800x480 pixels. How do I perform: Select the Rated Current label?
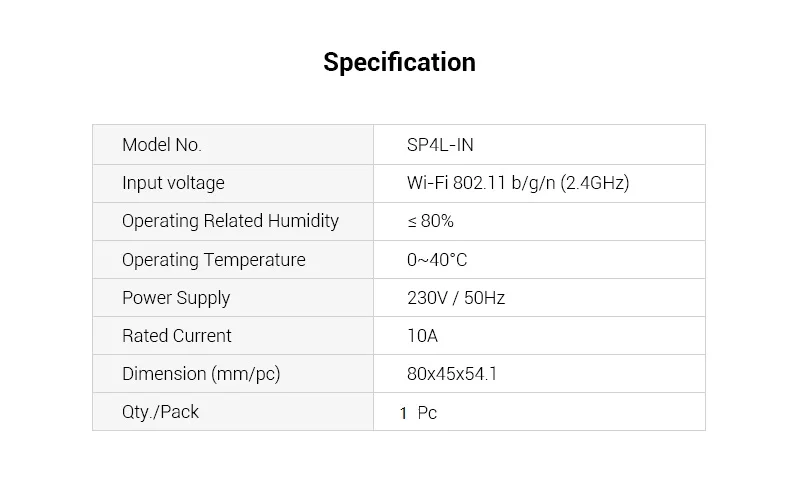(177, 336)
